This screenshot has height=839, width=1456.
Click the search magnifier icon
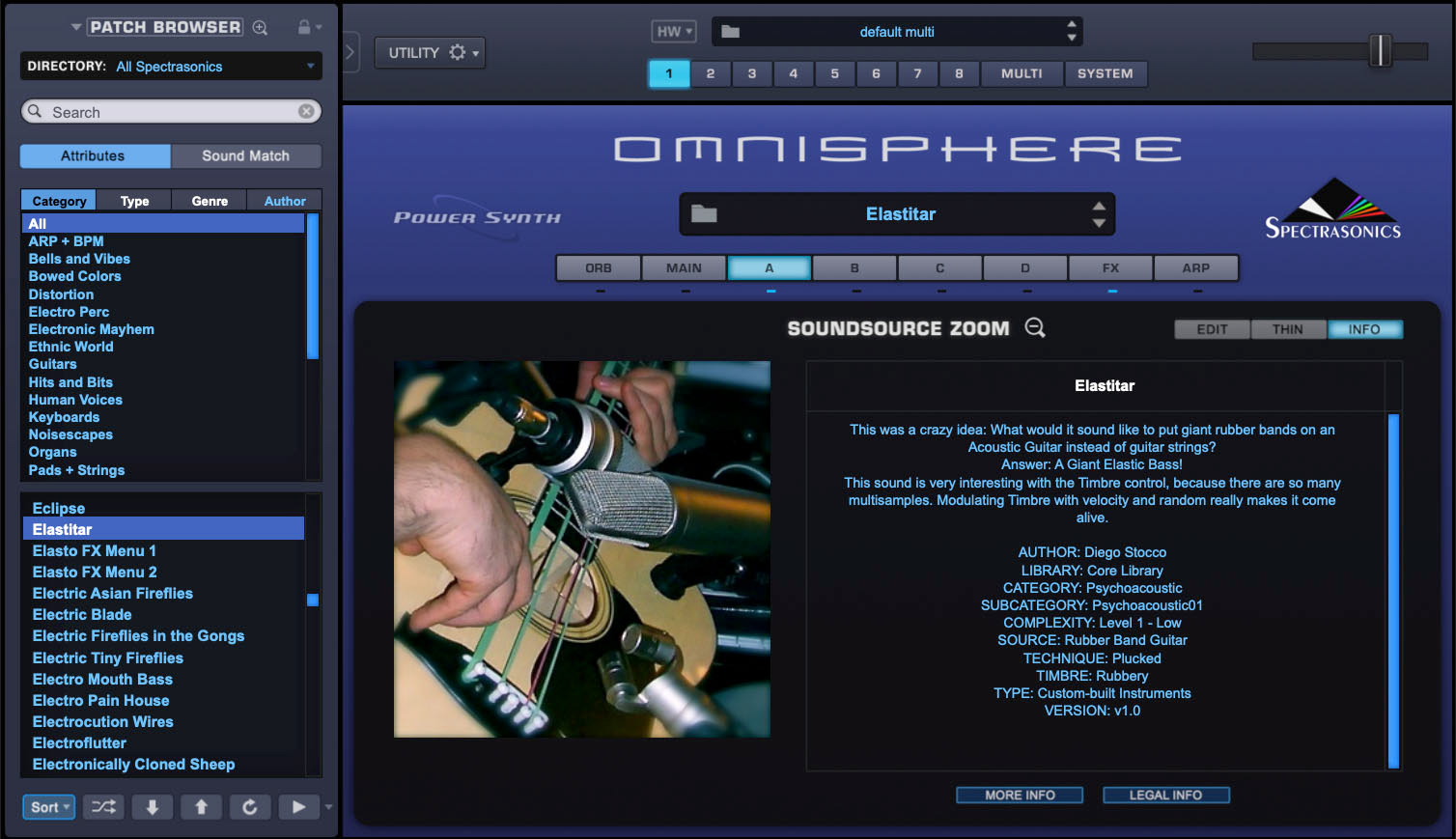tap(35, 112)
